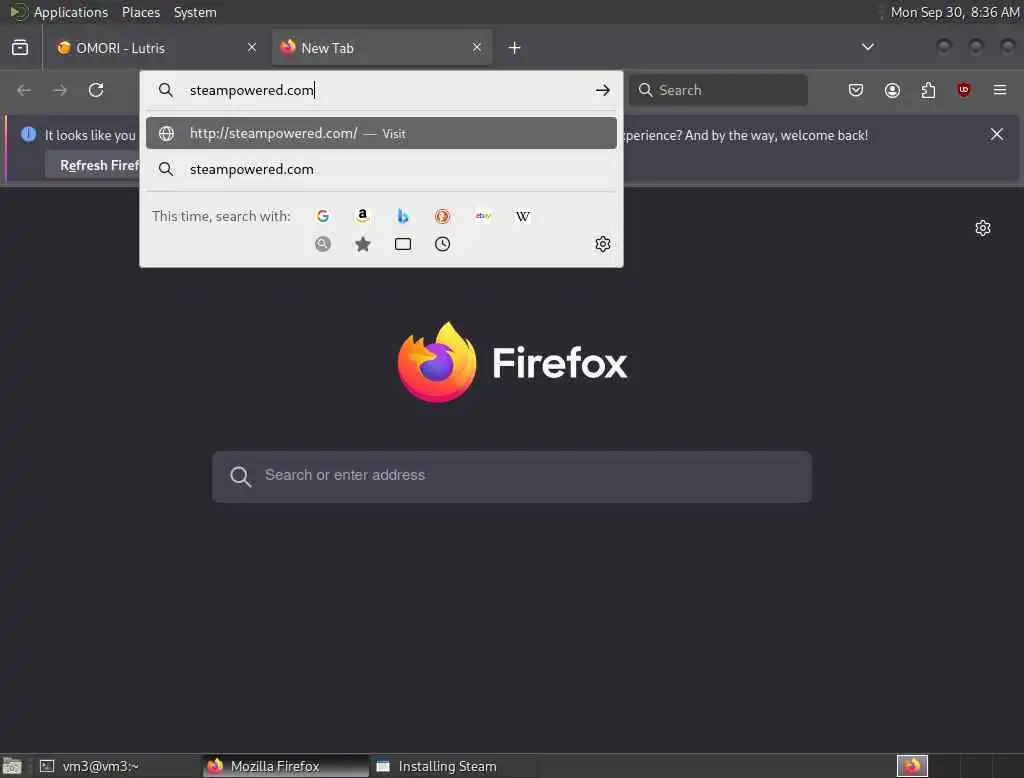Viewport: 1024px width, 778px height.
Task: Click the center Search or enter address field
Action: [512, 476]
